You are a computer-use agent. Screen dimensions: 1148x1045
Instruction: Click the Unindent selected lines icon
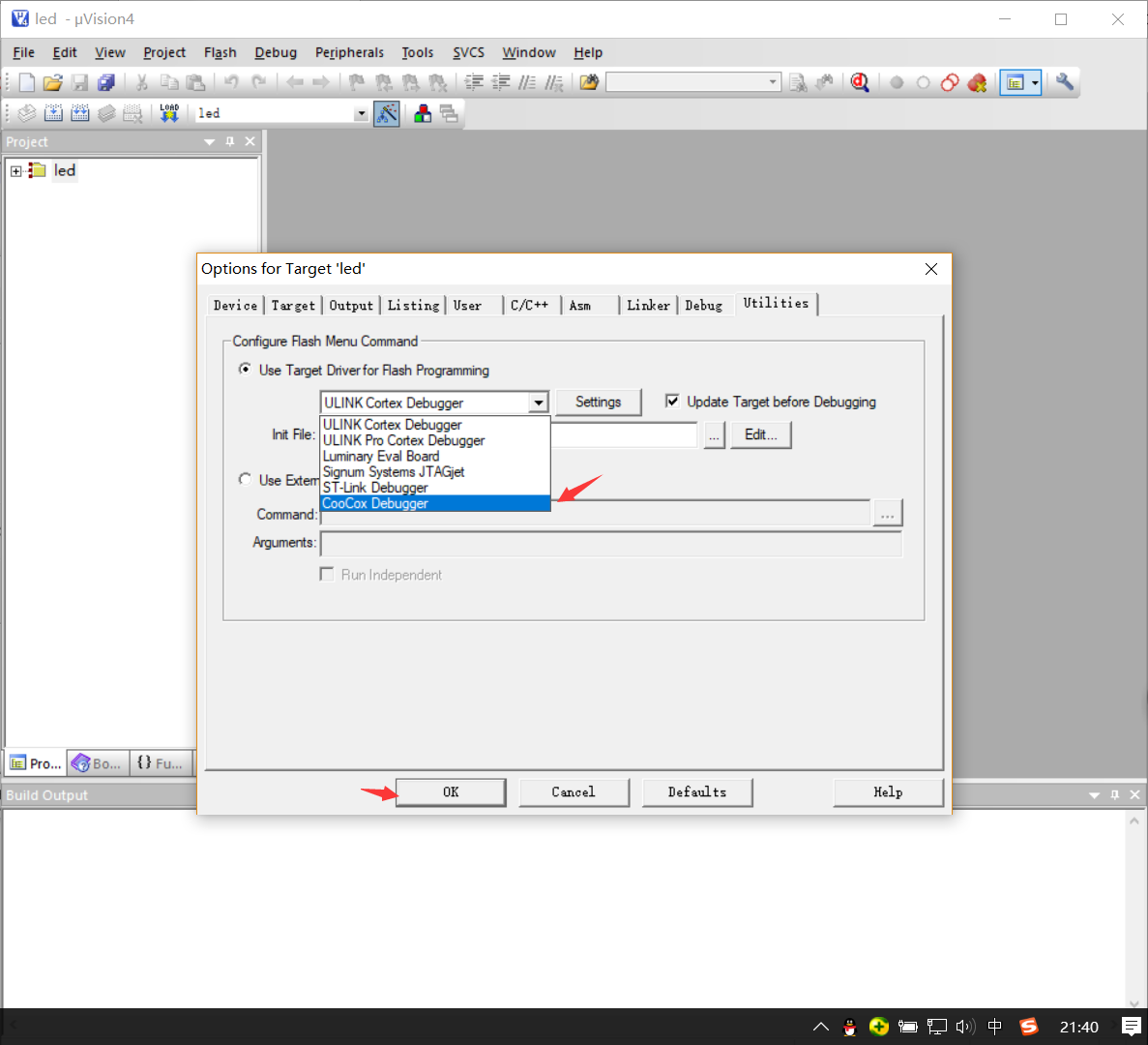(x=501, y=83)
